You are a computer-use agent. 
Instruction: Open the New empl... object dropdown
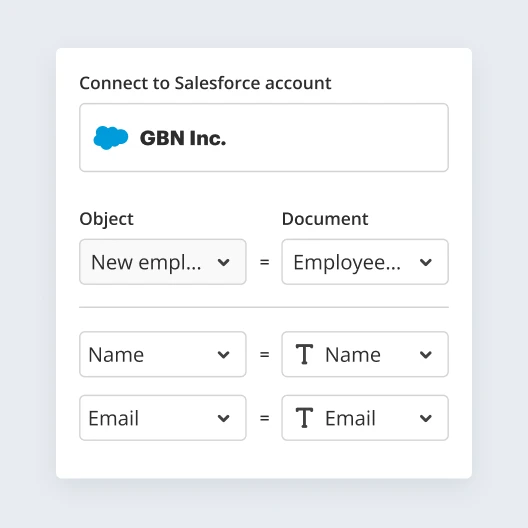point(163,262)
